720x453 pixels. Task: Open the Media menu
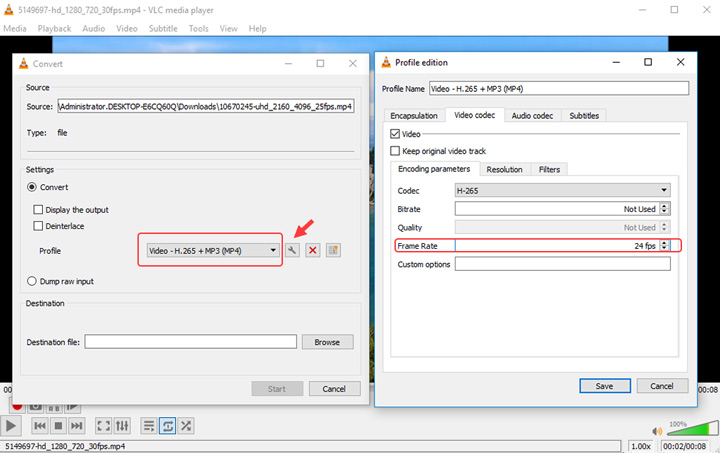click(x=15, y=28)
